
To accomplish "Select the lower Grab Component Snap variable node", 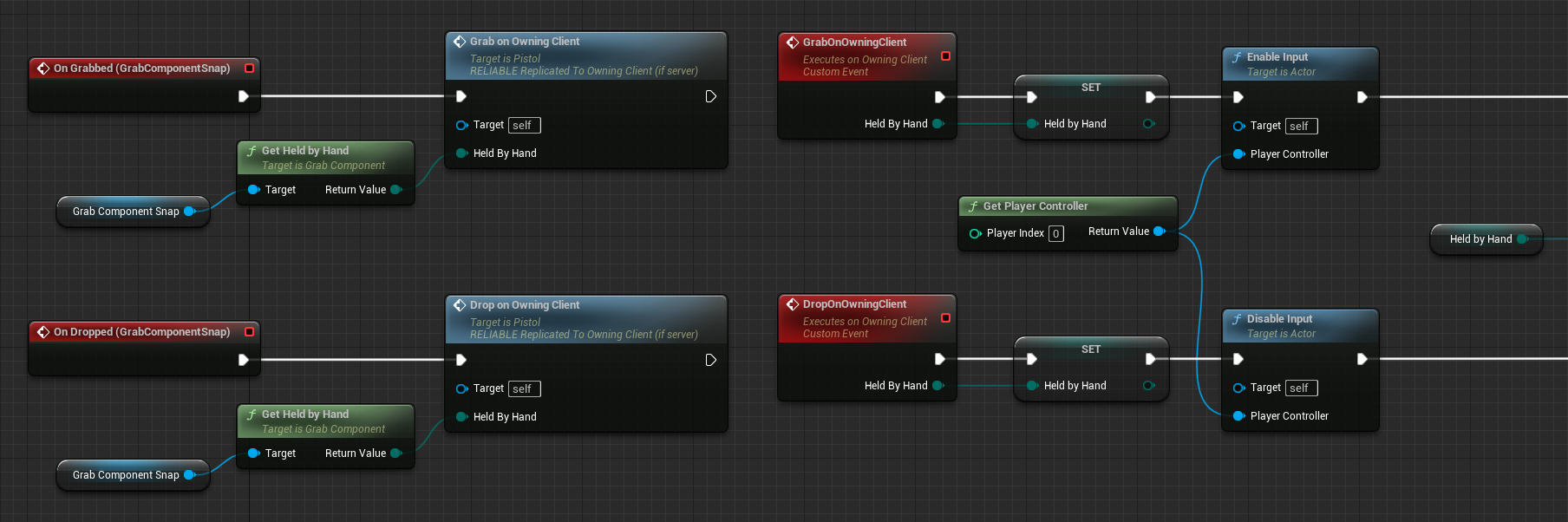I will [x=133, y=475].
